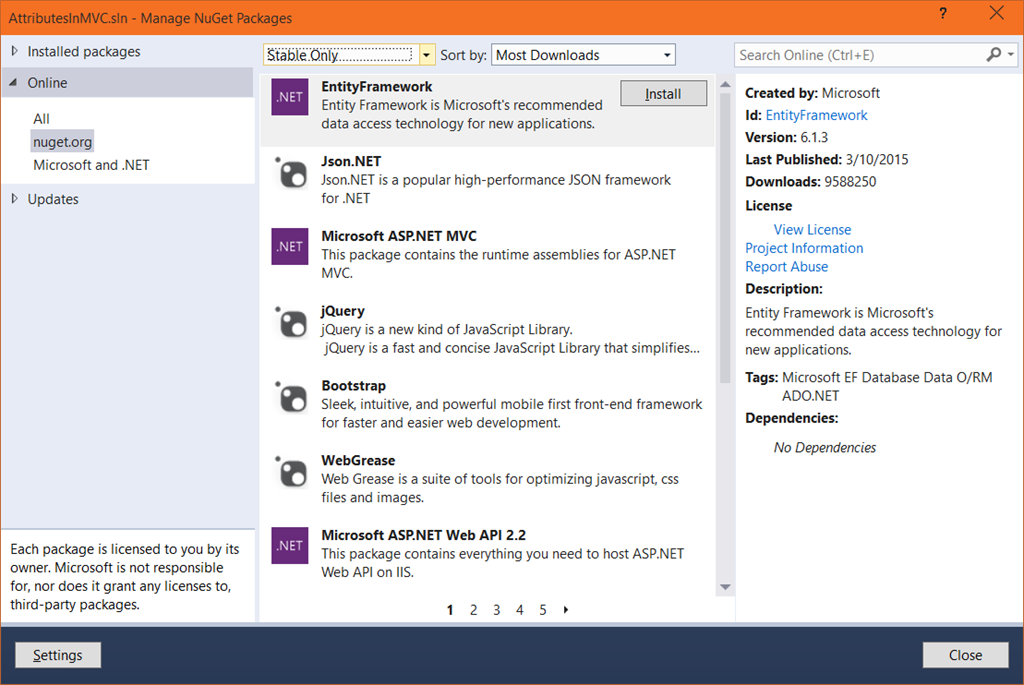Viewport: 1024px width, 685px height.
Task: Select the All source
Action: (41, 119)
